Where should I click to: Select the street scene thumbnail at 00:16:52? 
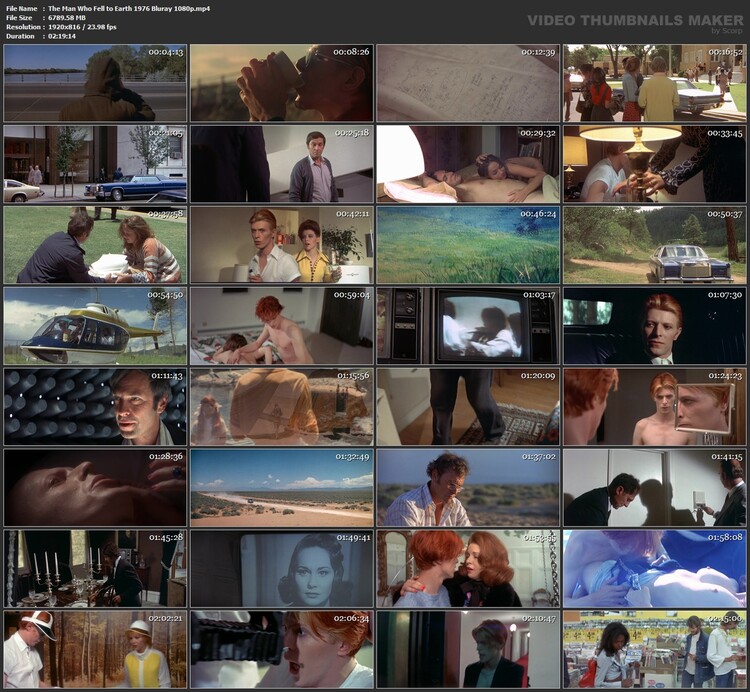coord(655,83)
